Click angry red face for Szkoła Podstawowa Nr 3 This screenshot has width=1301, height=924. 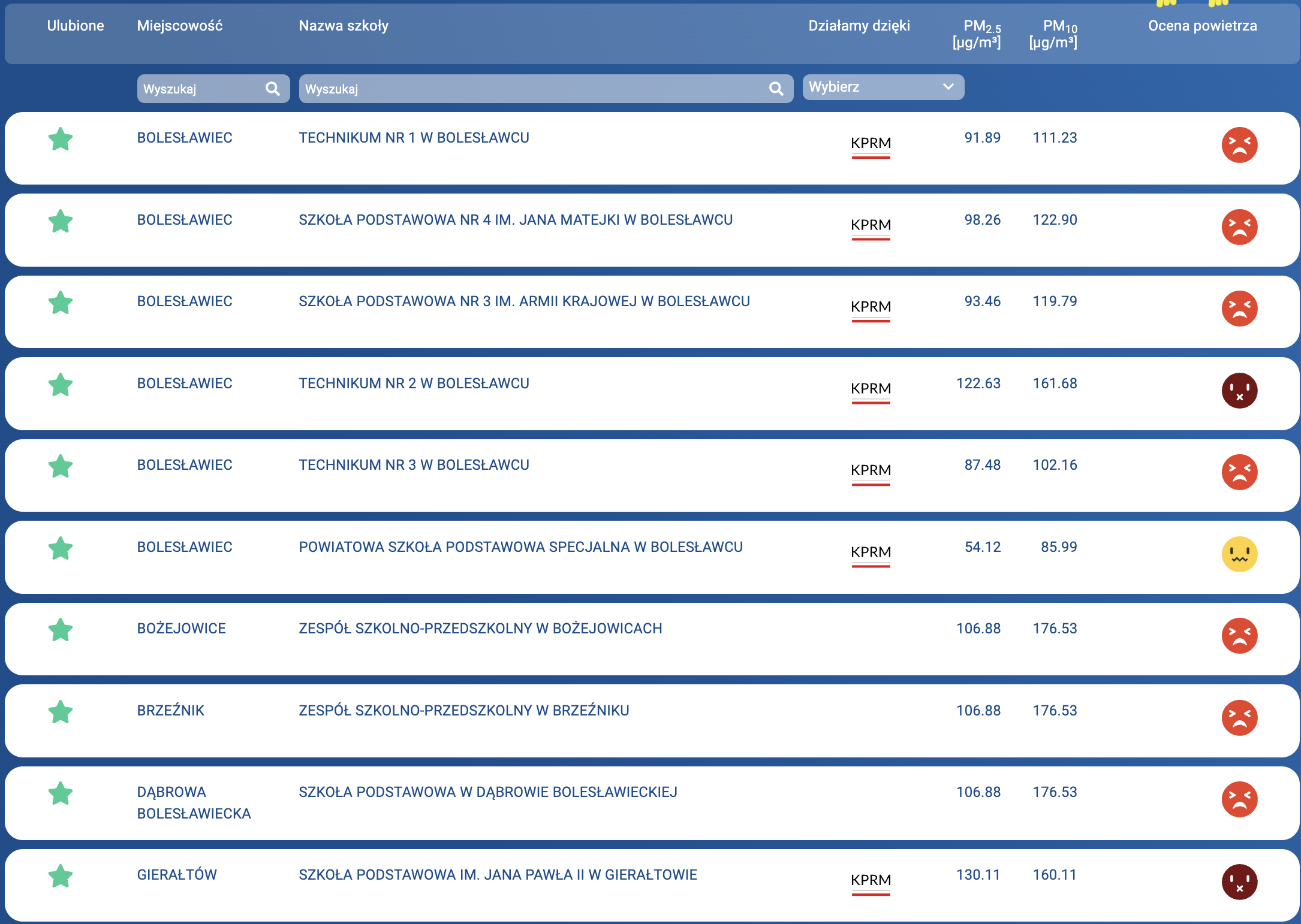1239,309
